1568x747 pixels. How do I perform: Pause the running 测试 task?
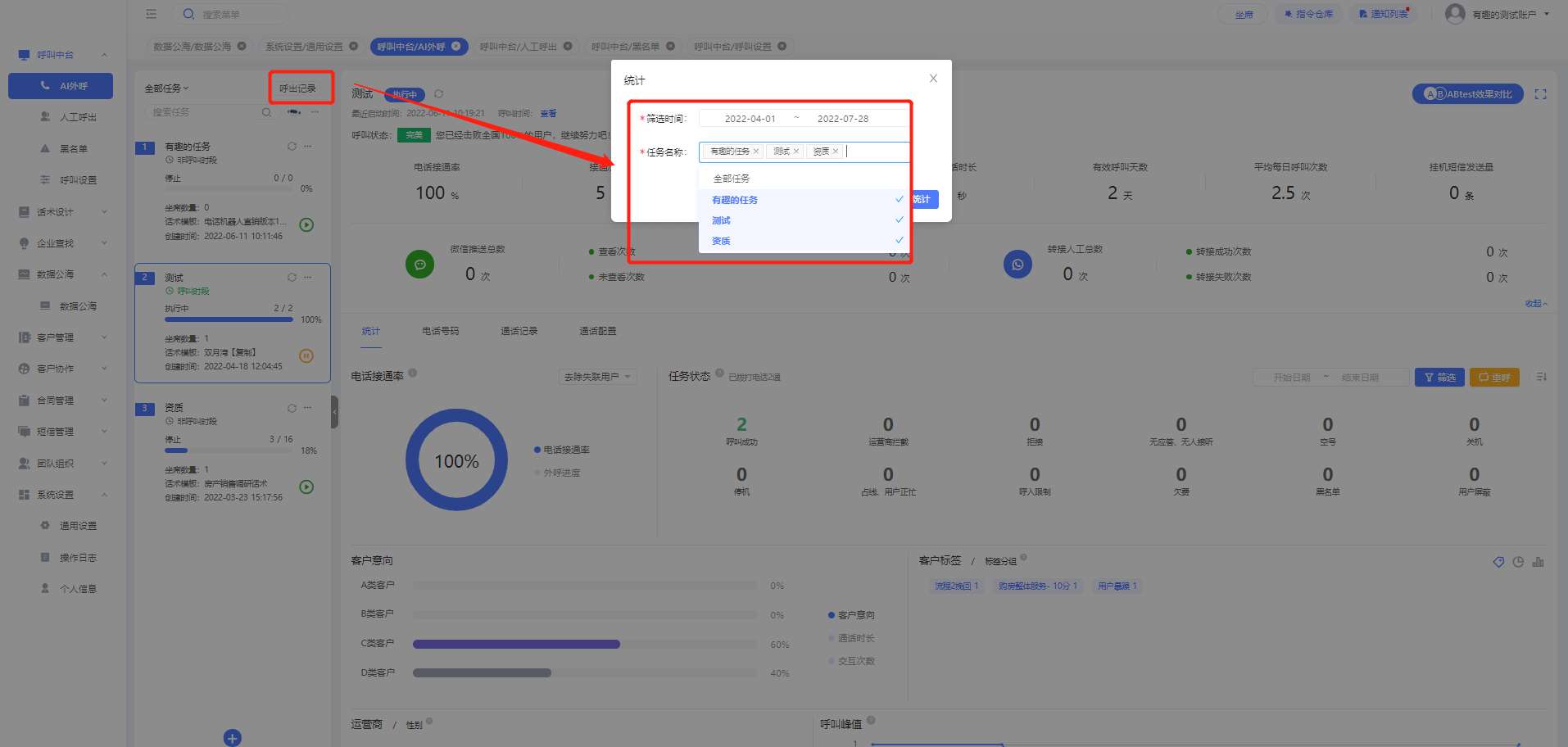tap(306, 355)
